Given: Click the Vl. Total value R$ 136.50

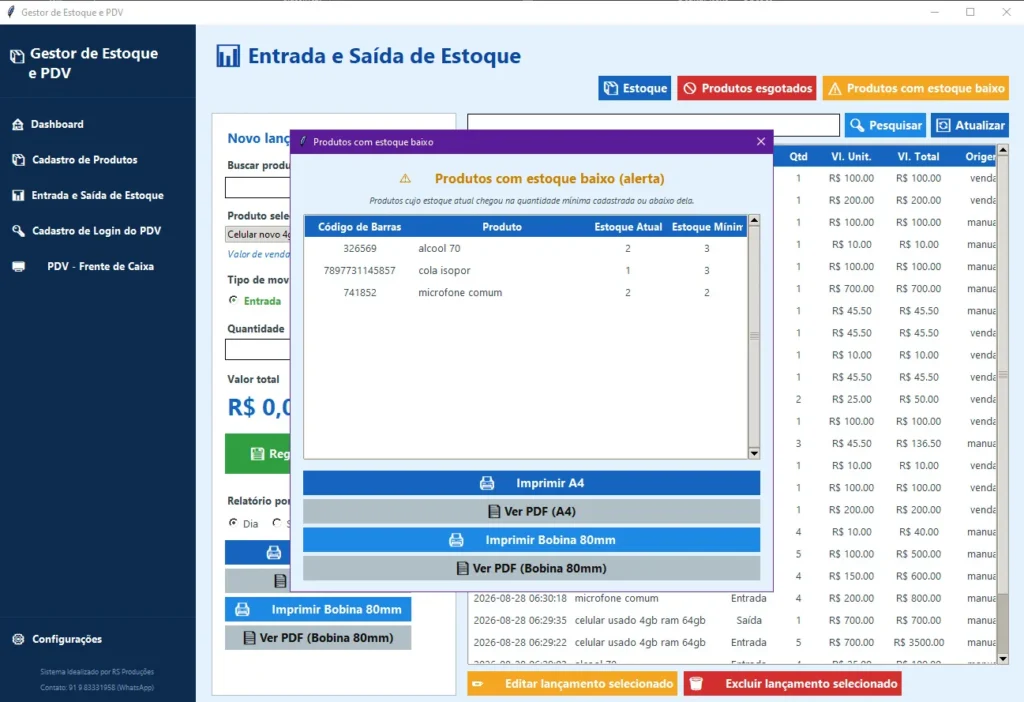Looking at the screenshot, I should click(x=918, y=443).
